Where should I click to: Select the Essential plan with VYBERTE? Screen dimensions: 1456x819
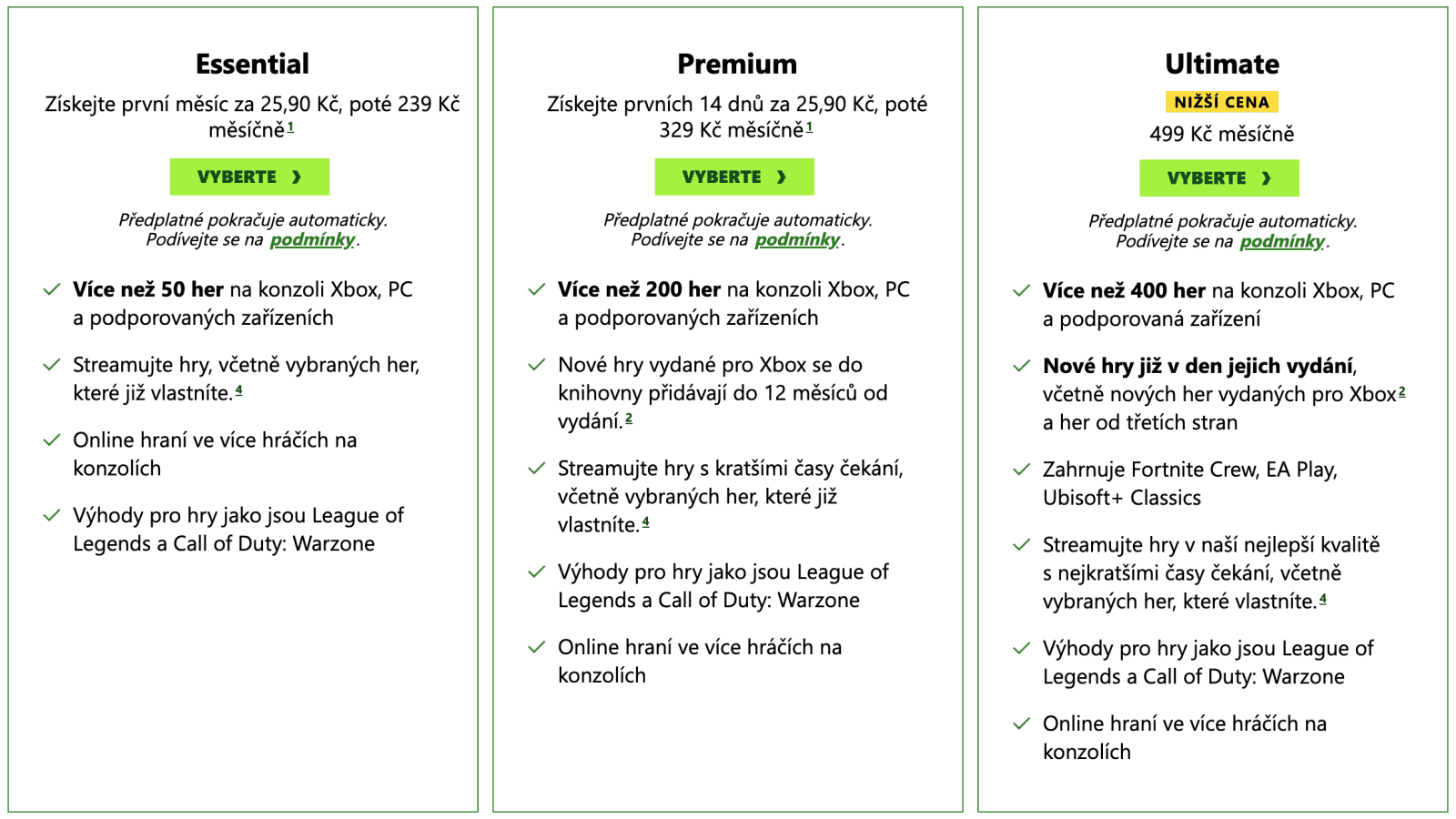[249, 177]
